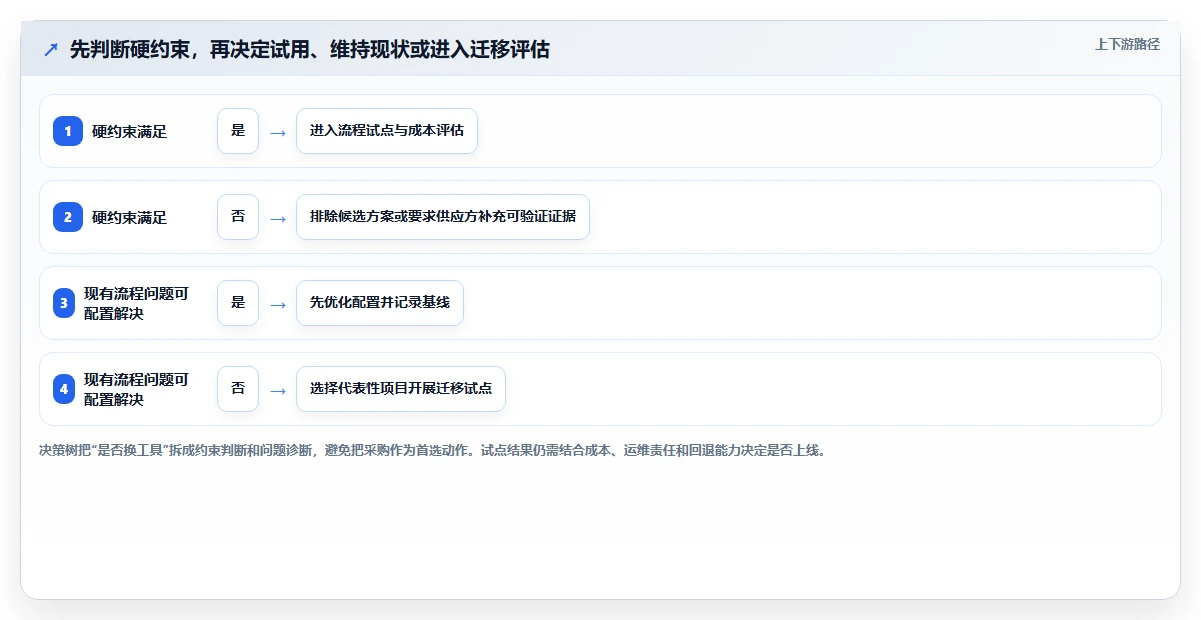Image resolution: width=1201 pixels, height=620 pixels.
Task: Open 进入流程试点与成本评估 outcome box
Action: (387, 131)
